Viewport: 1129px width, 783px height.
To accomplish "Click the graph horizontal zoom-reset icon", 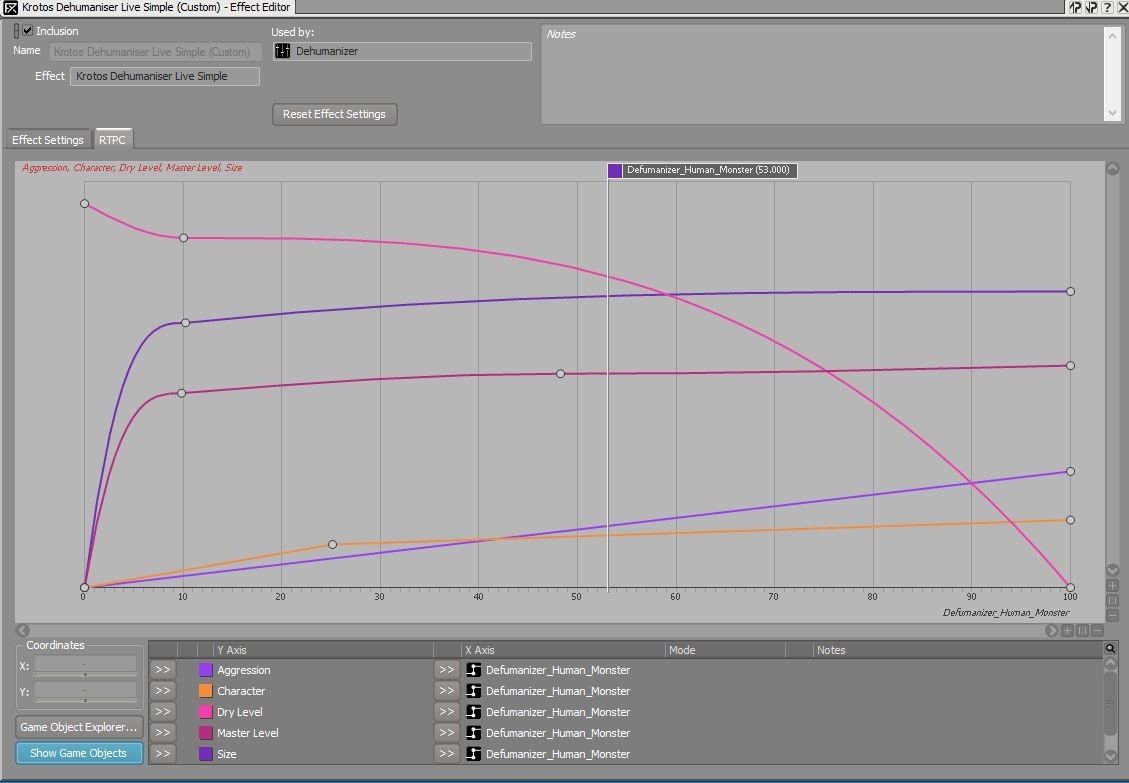I will click(1082, 631).
